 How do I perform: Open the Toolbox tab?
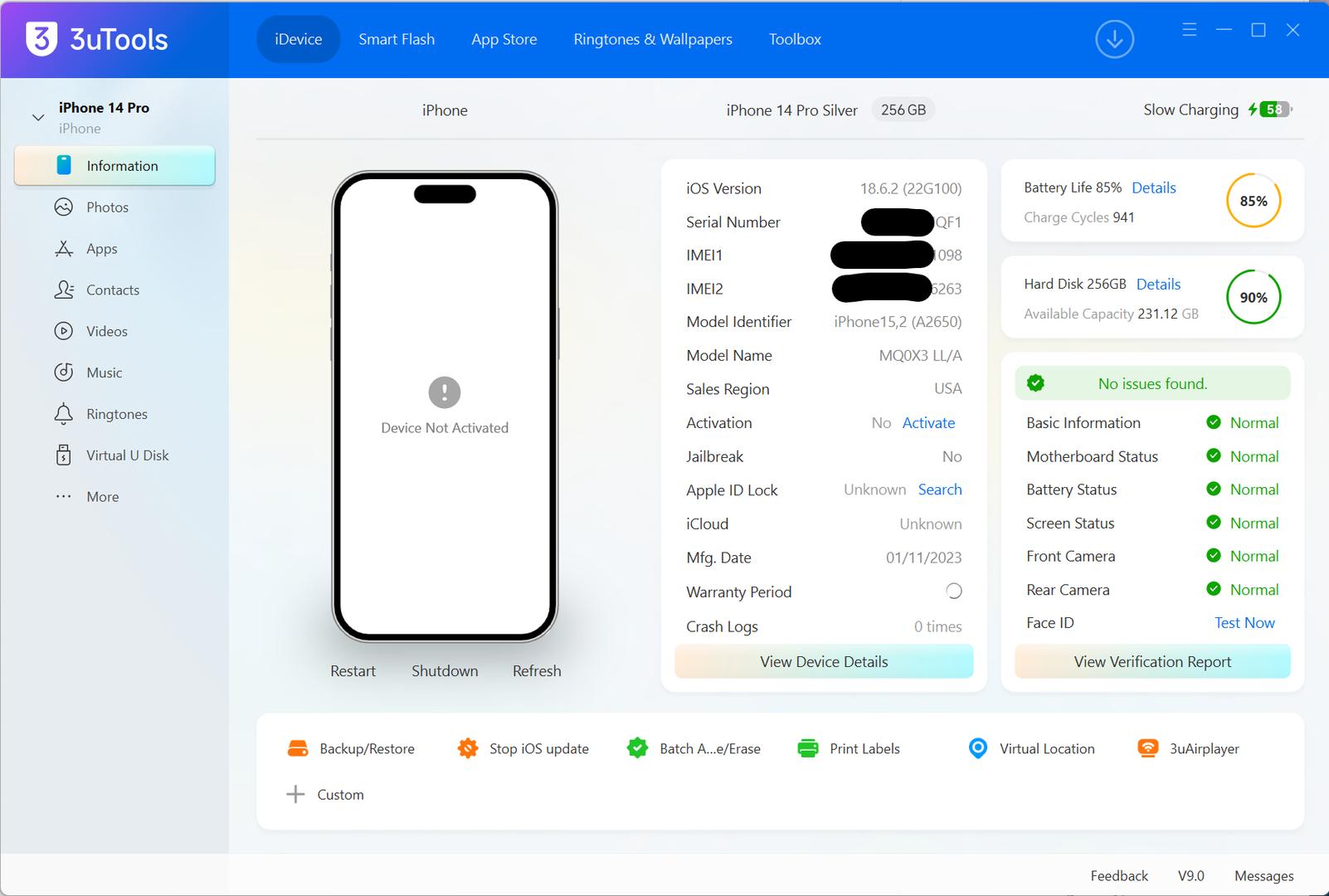[x=795, y=39]
